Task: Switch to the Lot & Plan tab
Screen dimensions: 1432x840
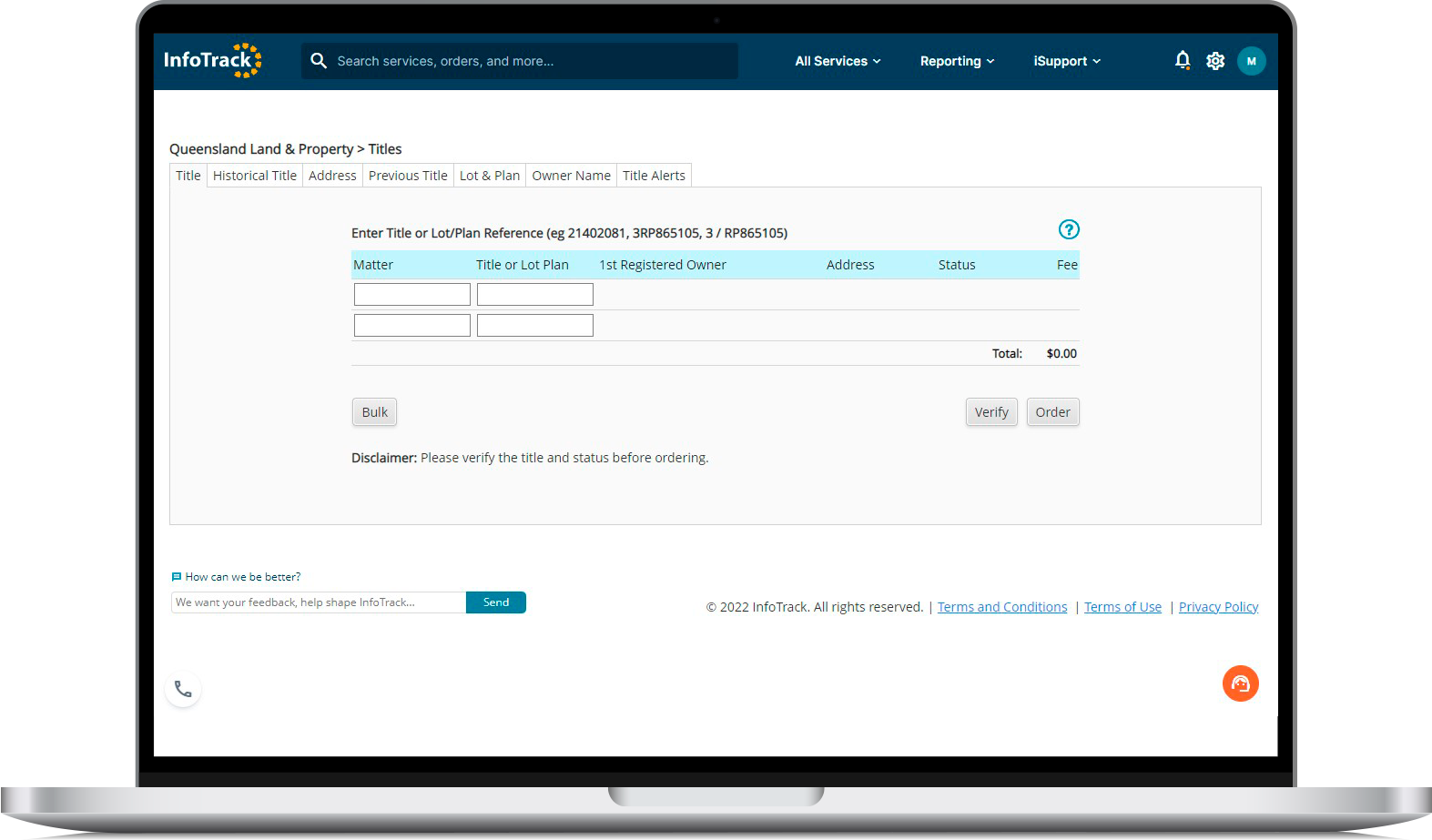Action: pos(490,176)
